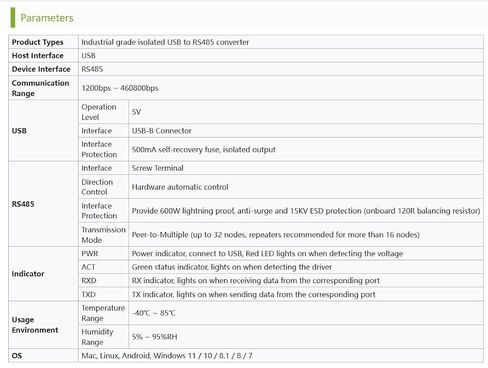Viewport: 488px width, 368px height.
Task: Click the Host Interface label cell
Action: click(43, 56)
